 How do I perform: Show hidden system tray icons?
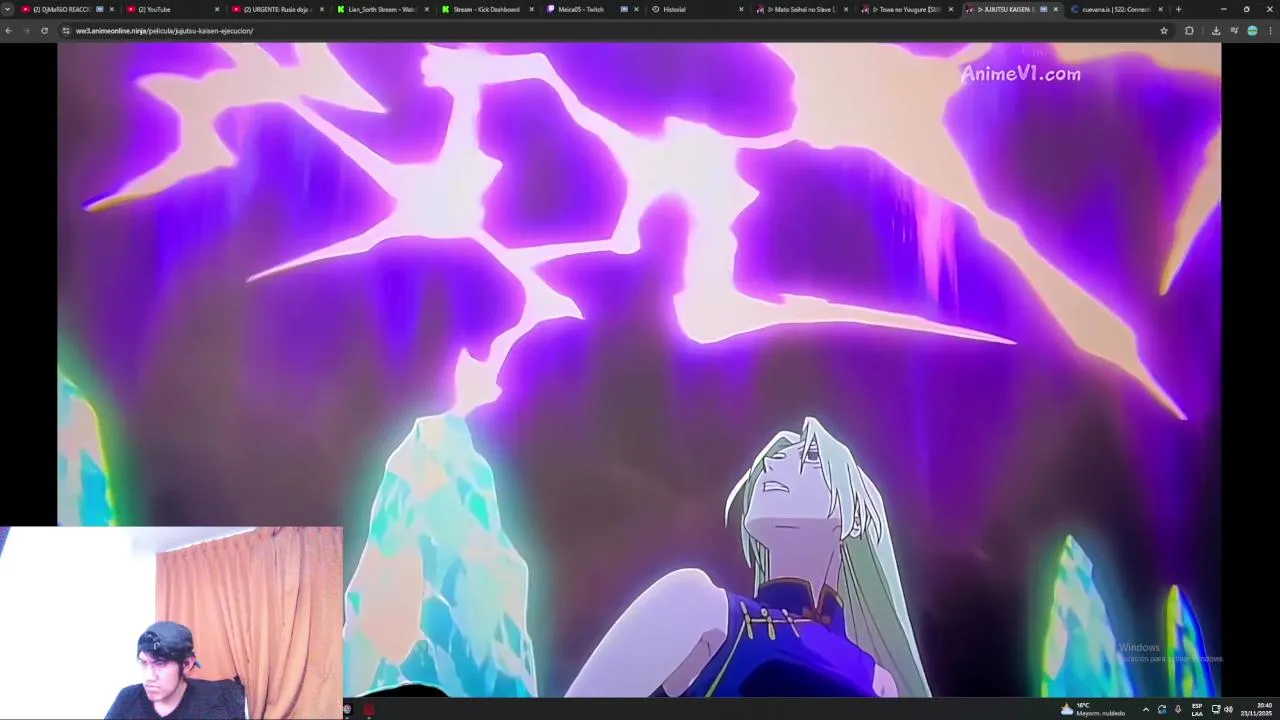pyautogui.click(x=1146, y=709)
